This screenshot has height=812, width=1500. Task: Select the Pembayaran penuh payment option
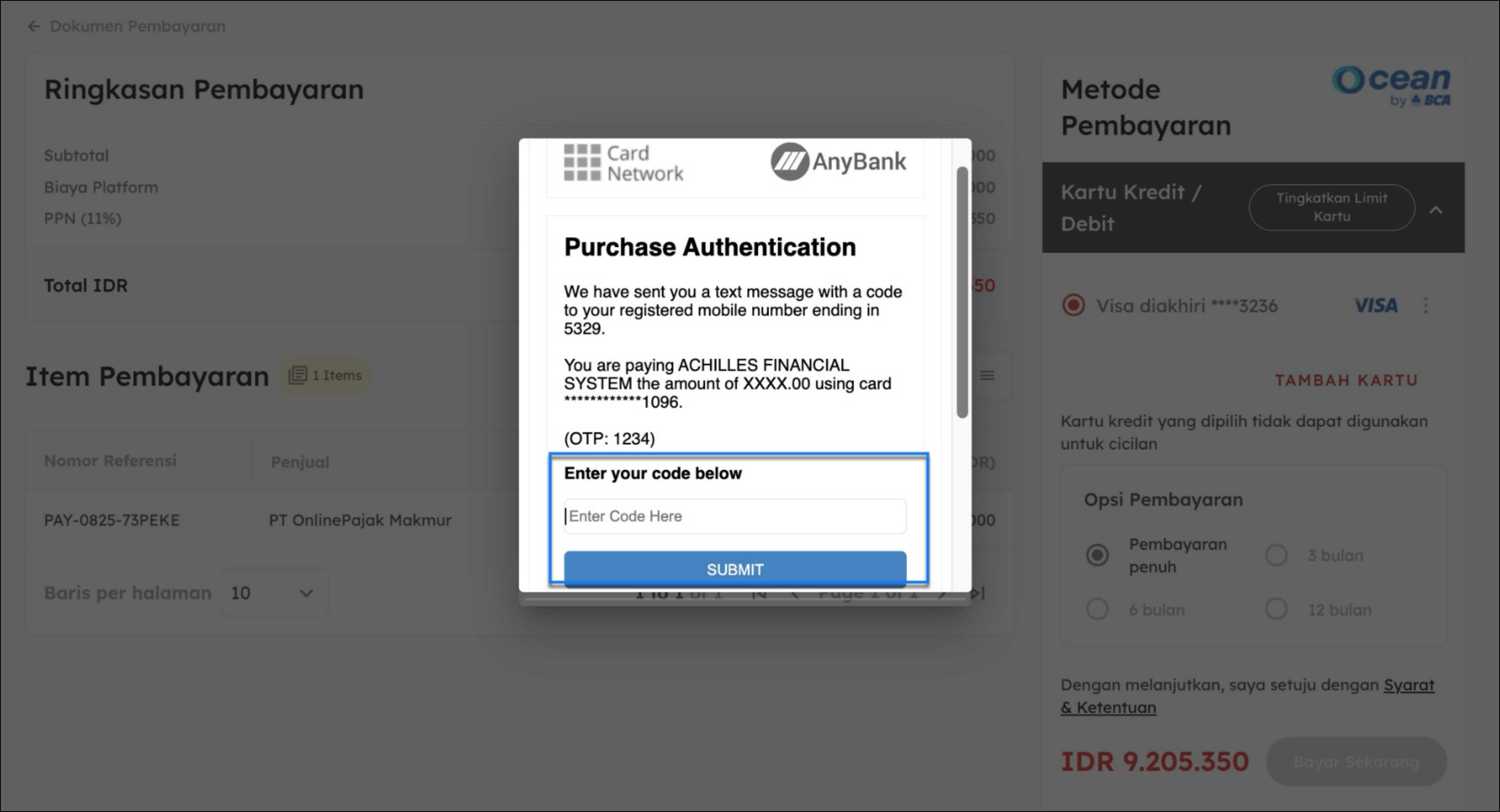coord(1097,555)
